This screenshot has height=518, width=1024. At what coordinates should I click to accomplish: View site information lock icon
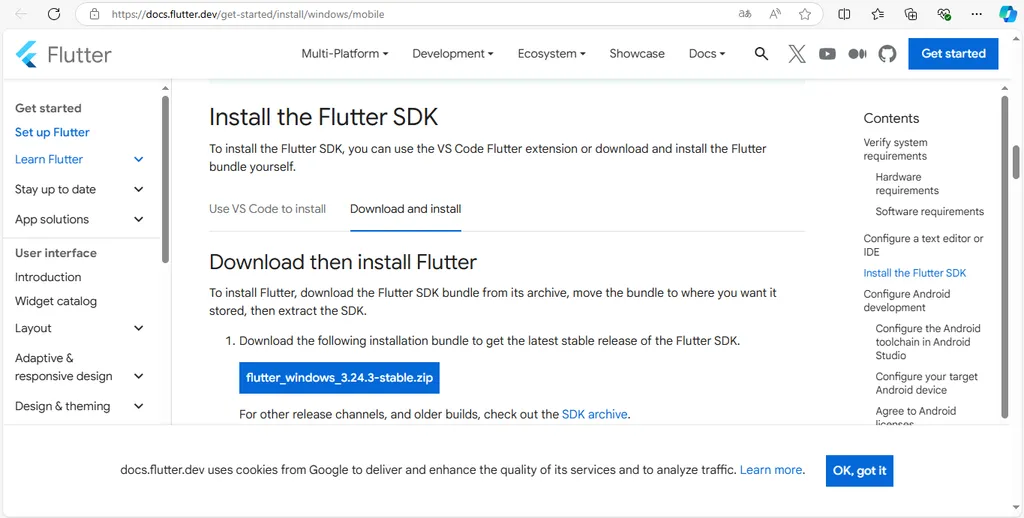pos(95,14)
